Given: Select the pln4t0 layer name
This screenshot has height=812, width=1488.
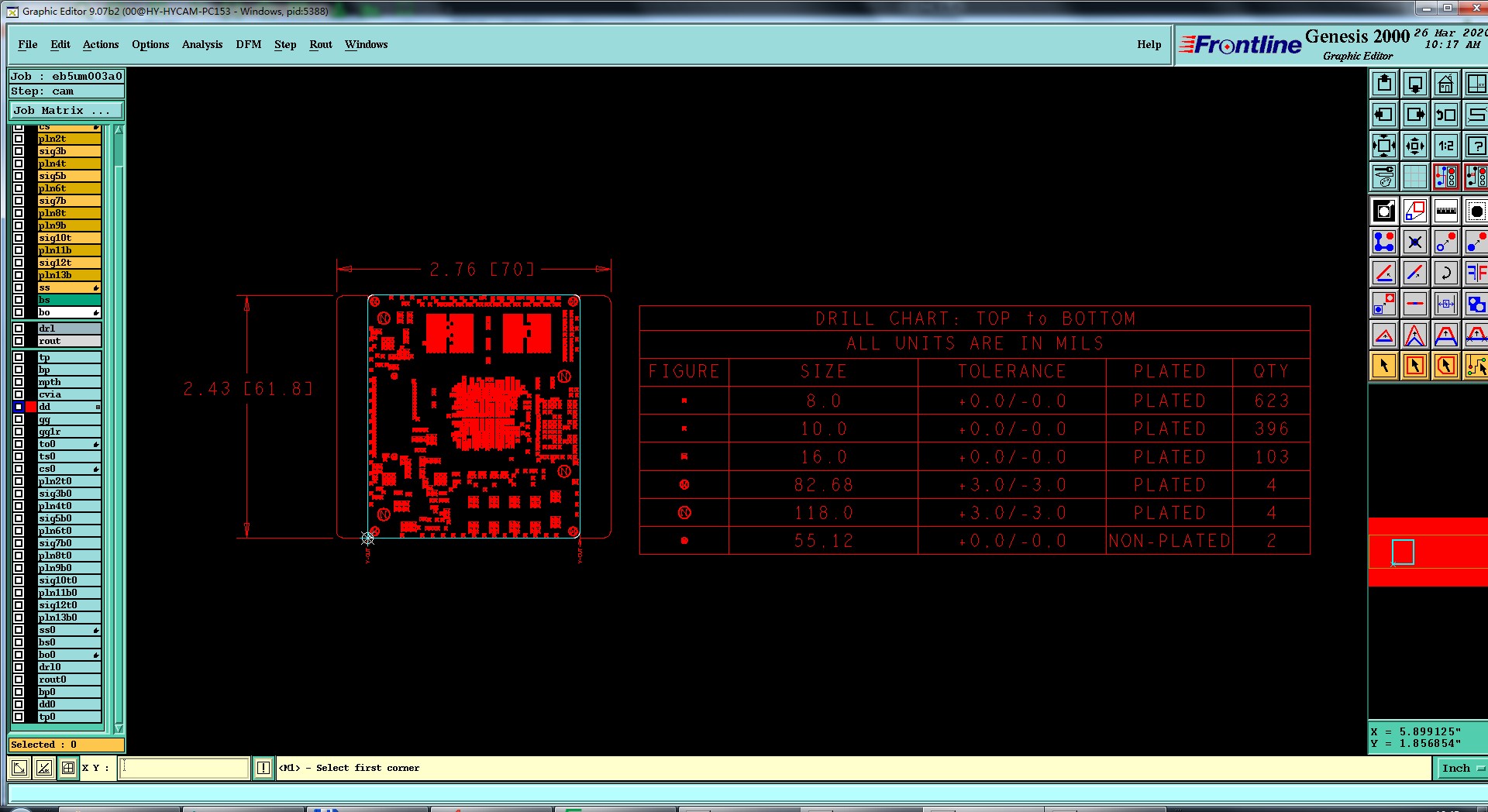Looking at the screenshot, I should point(69,506).
